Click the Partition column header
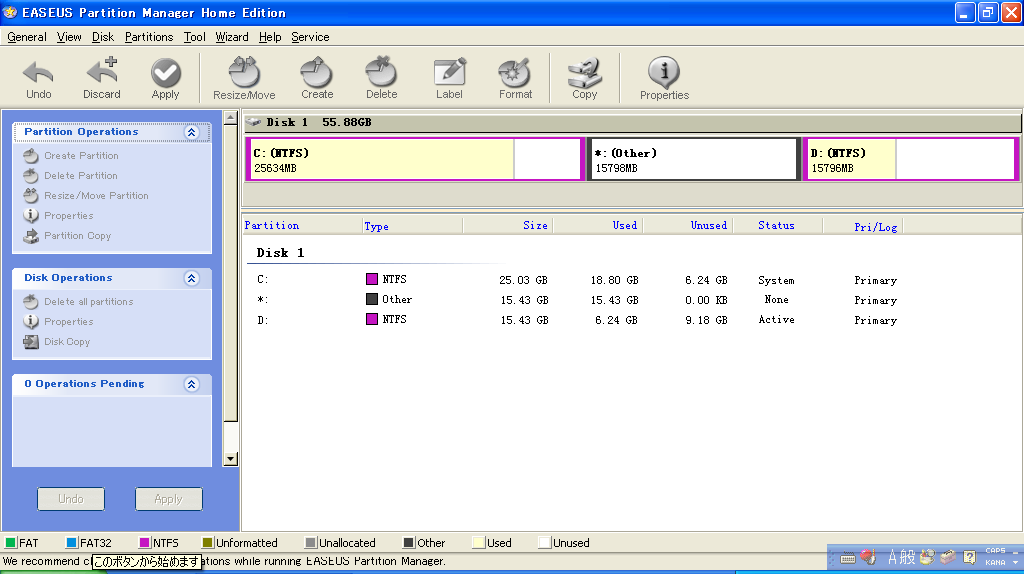Image resolution: width=1024 pixels, height=574 pixels. [302, 225]
